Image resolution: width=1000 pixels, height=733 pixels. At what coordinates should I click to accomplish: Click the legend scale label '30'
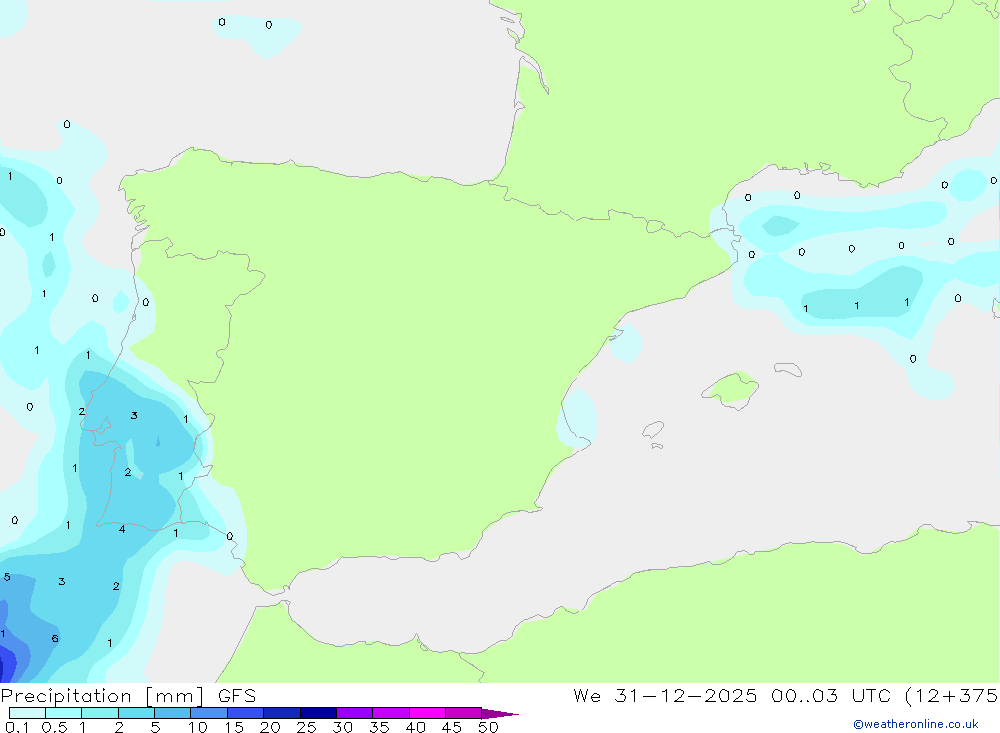point(342,727)
